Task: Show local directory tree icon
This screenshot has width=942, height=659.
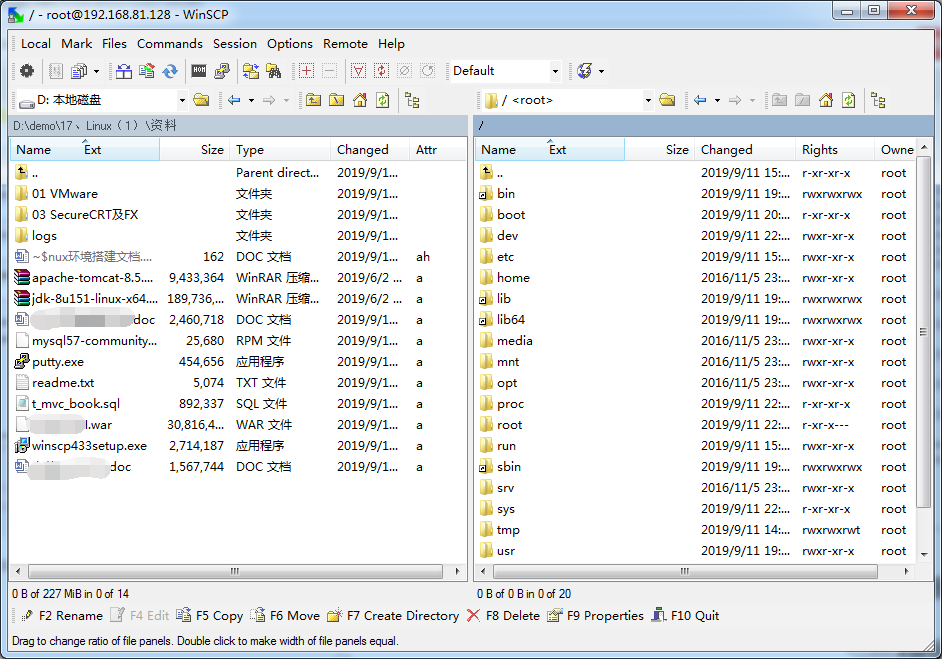Action: tap(412, 100)
